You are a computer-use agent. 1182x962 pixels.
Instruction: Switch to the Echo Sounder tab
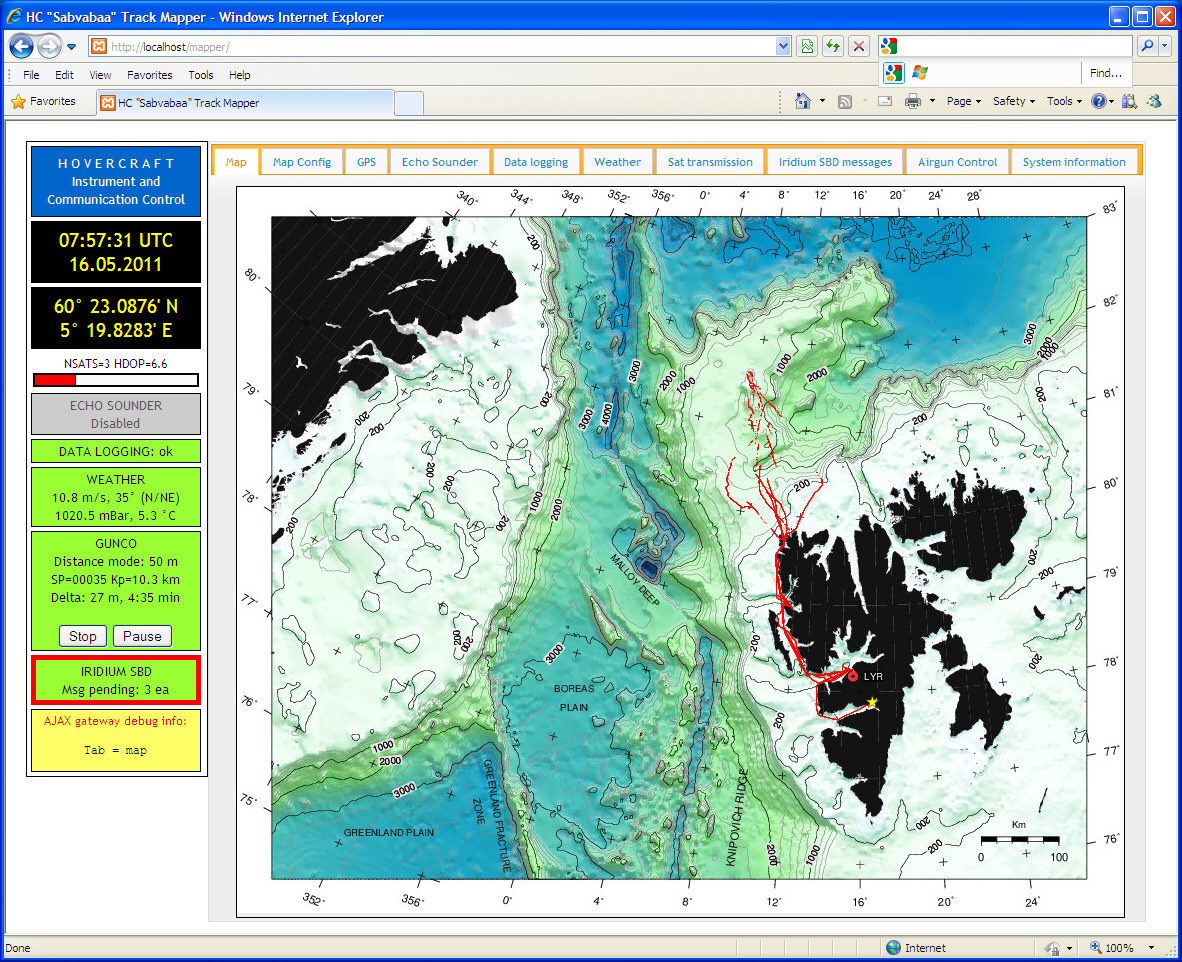point(440,162)
